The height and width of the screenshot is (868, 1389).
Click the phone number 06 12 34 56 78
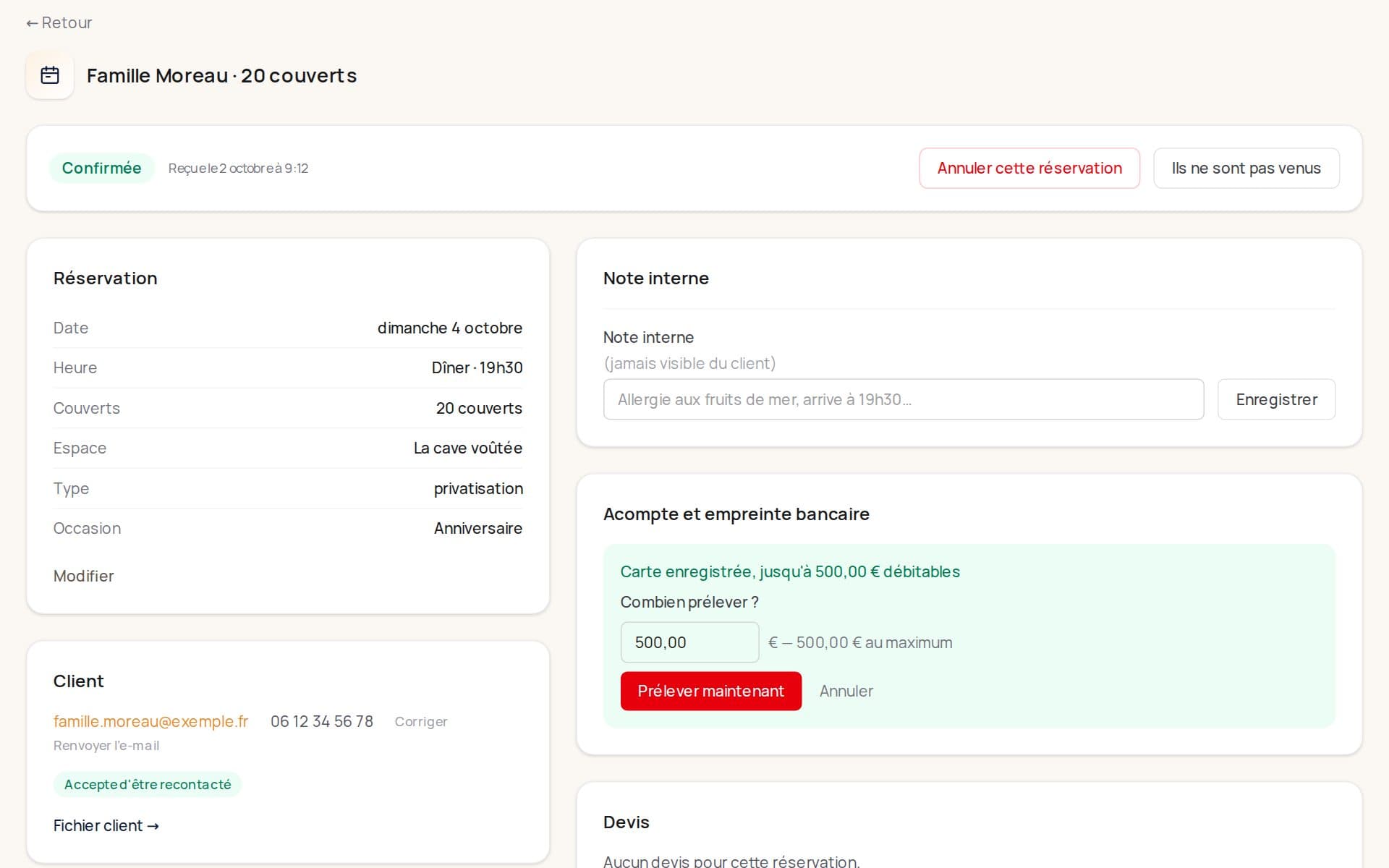tap(322, 721)
